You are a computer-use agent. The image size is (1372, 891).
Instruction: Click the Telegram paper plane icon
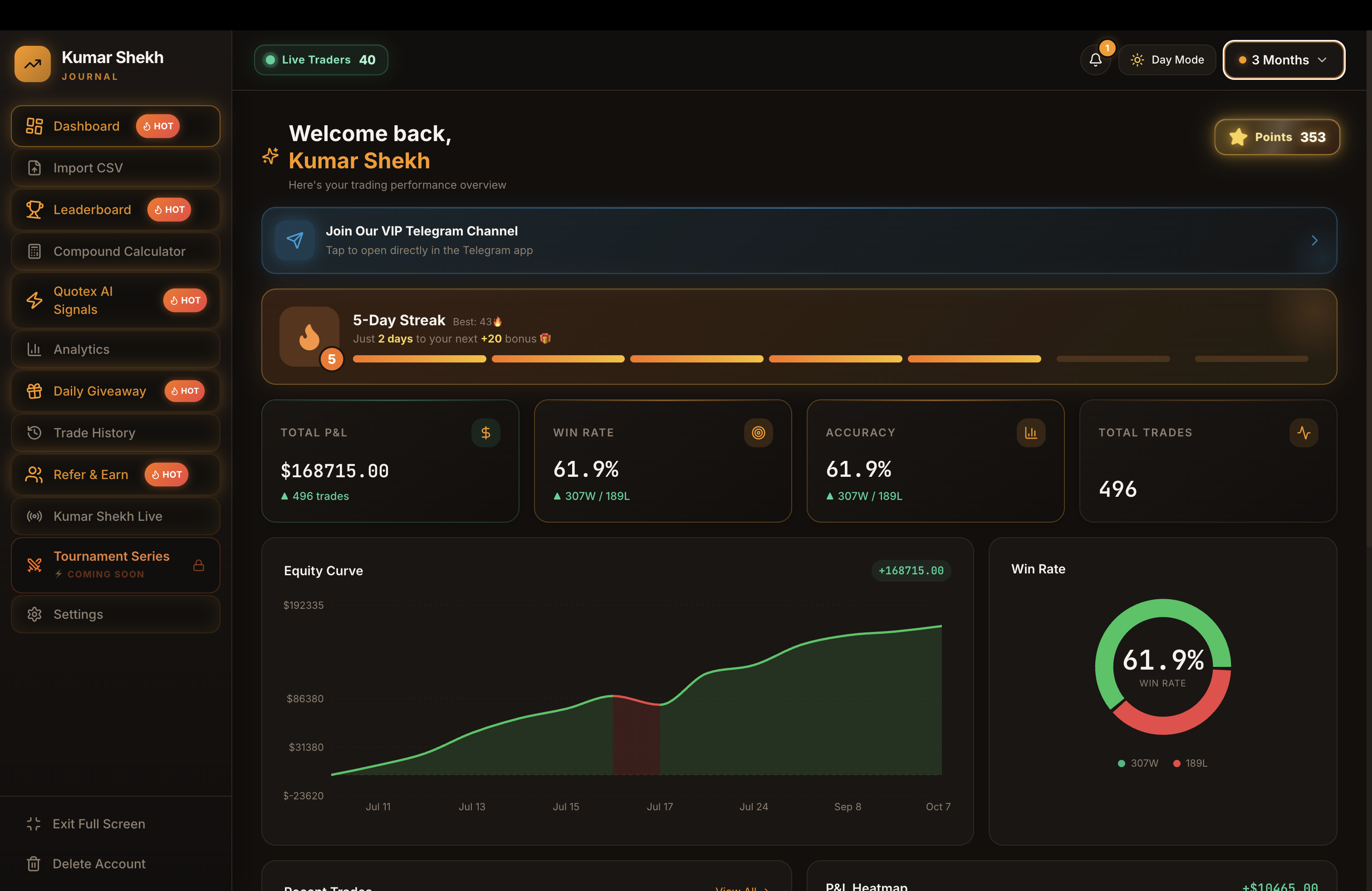pyautogui.click(x=294, y=240)
